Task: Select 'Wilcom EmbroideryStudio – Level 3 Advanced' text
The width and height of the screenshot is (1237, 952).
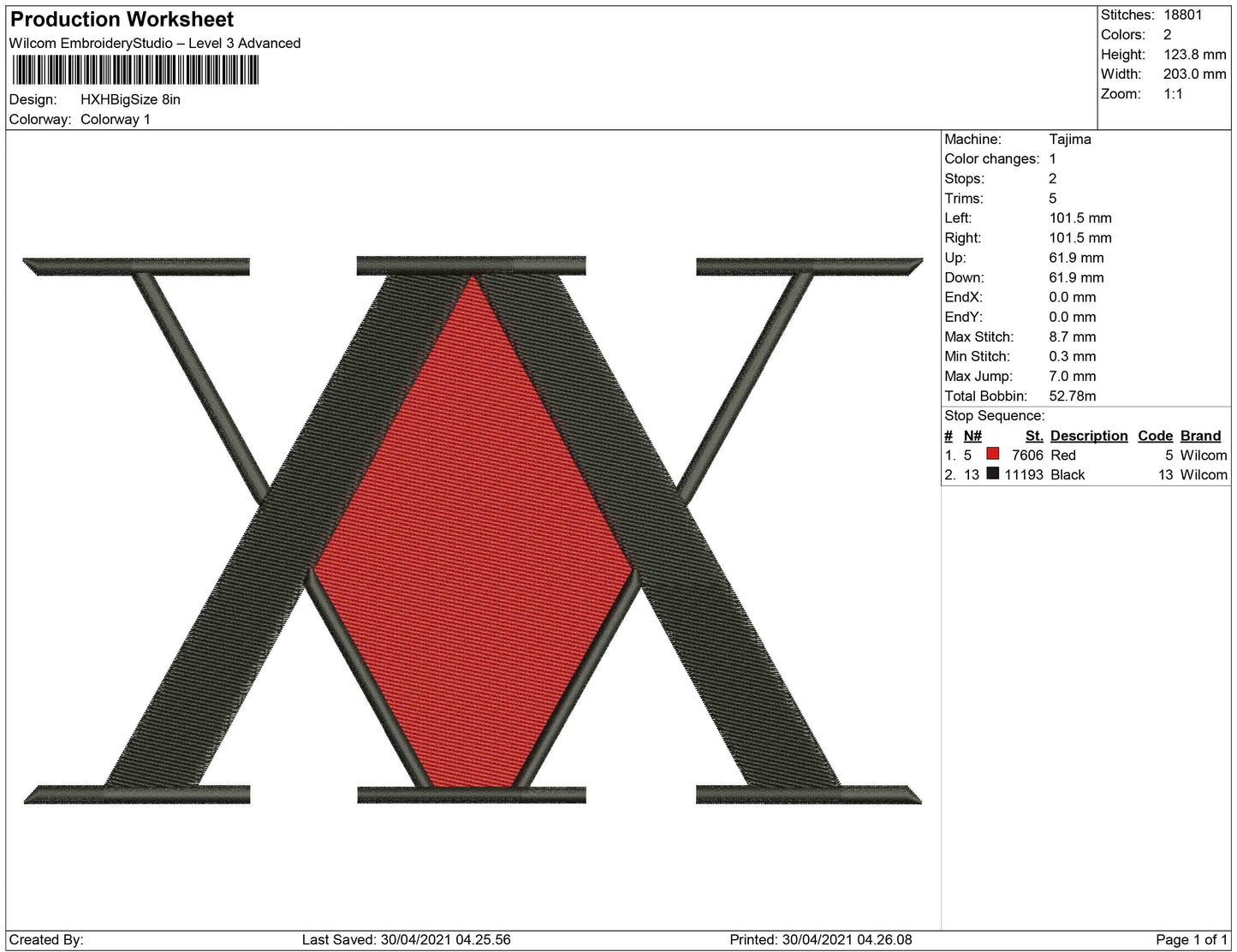Action: tap(155, 43)
